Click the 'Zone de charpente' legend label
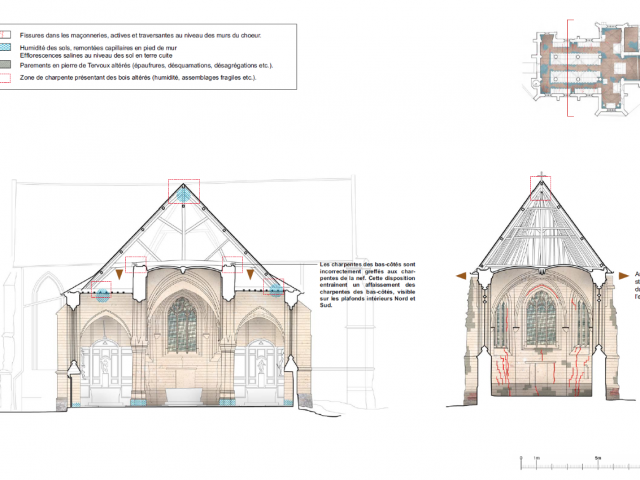Viewport: 640px width, 480px height. (x=130, y=76)
